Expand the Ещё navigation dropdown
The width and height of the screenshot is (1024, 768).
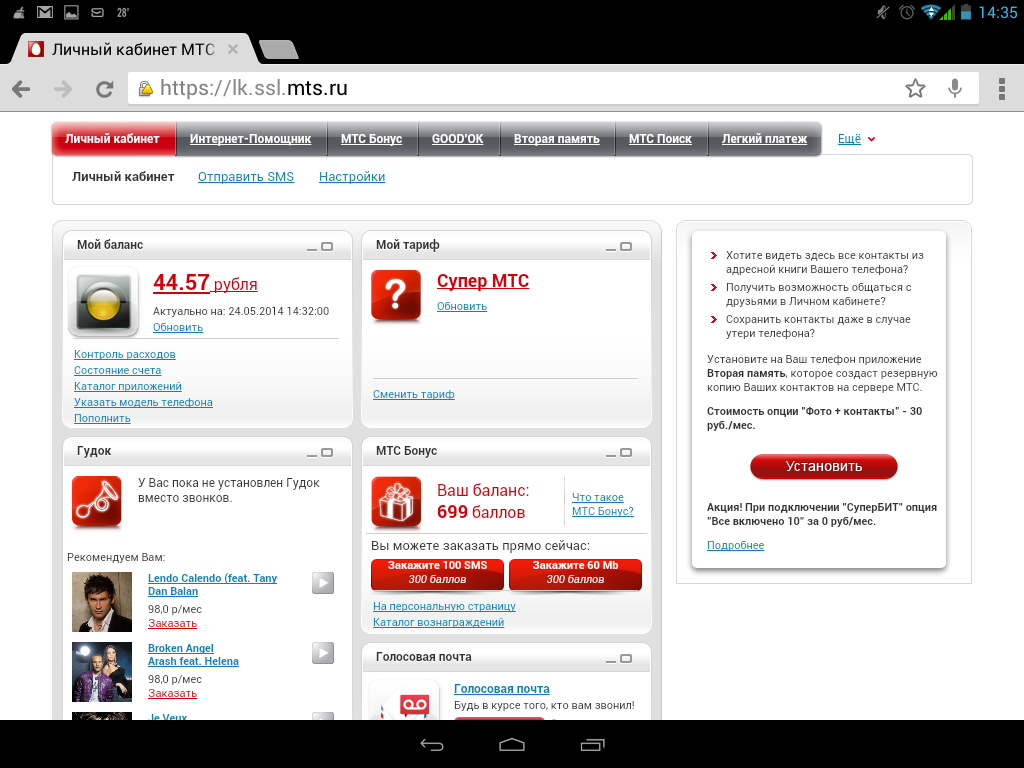(x=856, y=139)
